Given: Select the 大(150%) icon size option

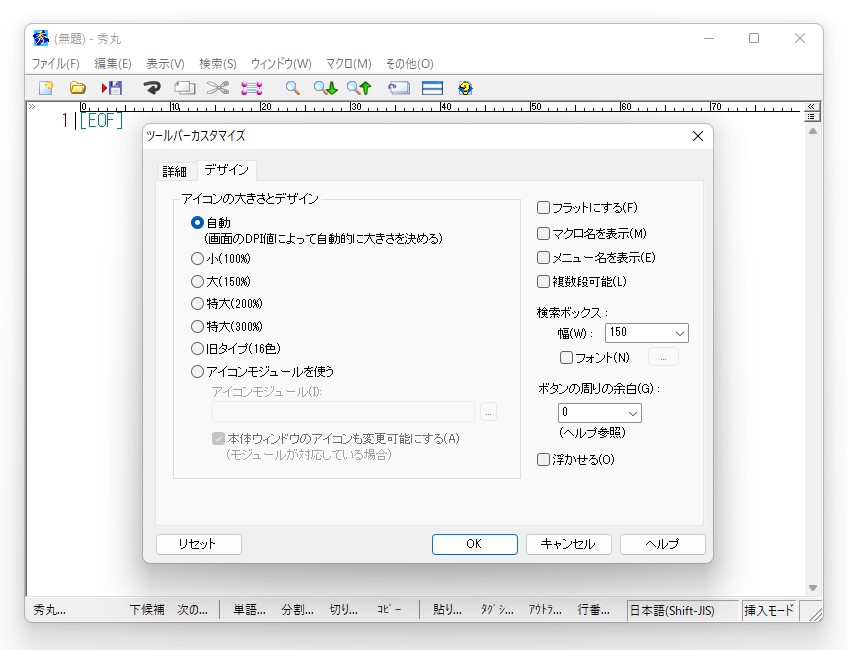Looking at the screenshot, I should [x=197, y=282].
